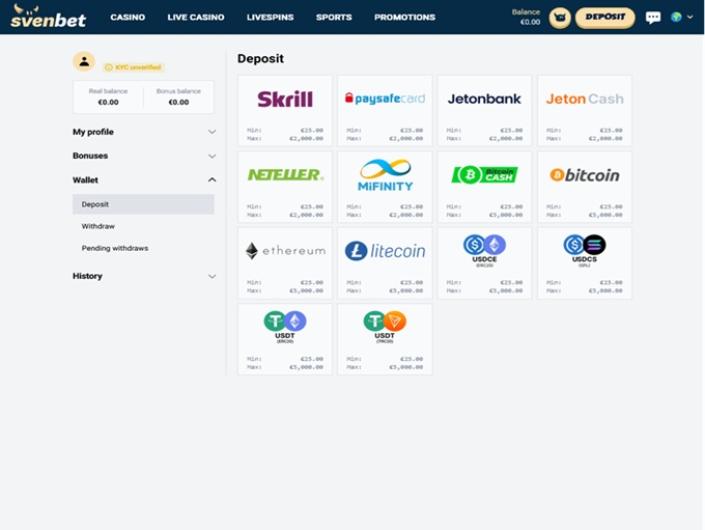Open the language globe dropdown
The height and width of the screenshot is (530, 705).
coord(681,18)
